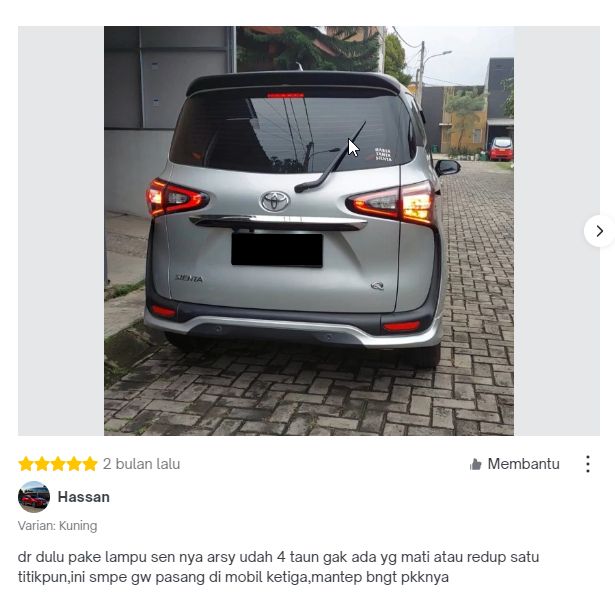Click the fourth yellow rating star

74,464
